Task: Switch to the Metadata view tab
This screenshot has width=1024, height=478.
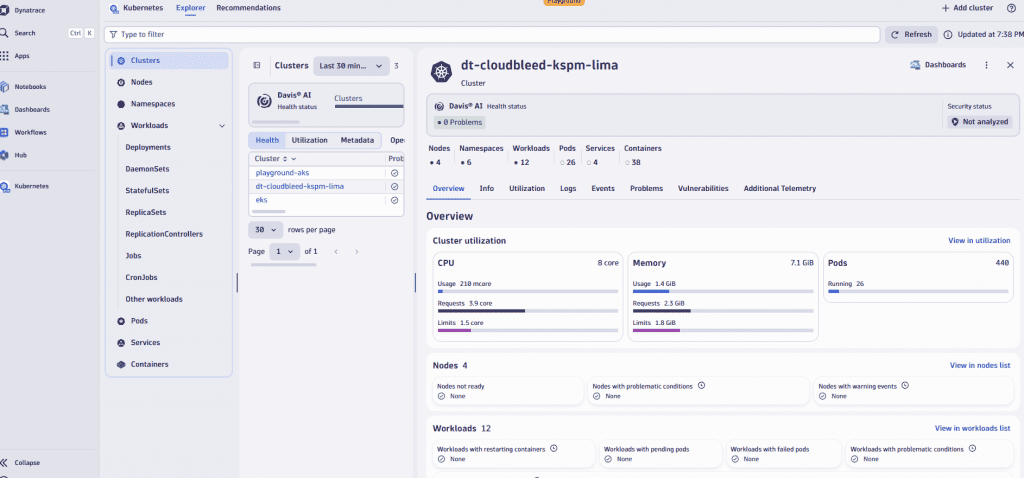Action: [357, 140]
